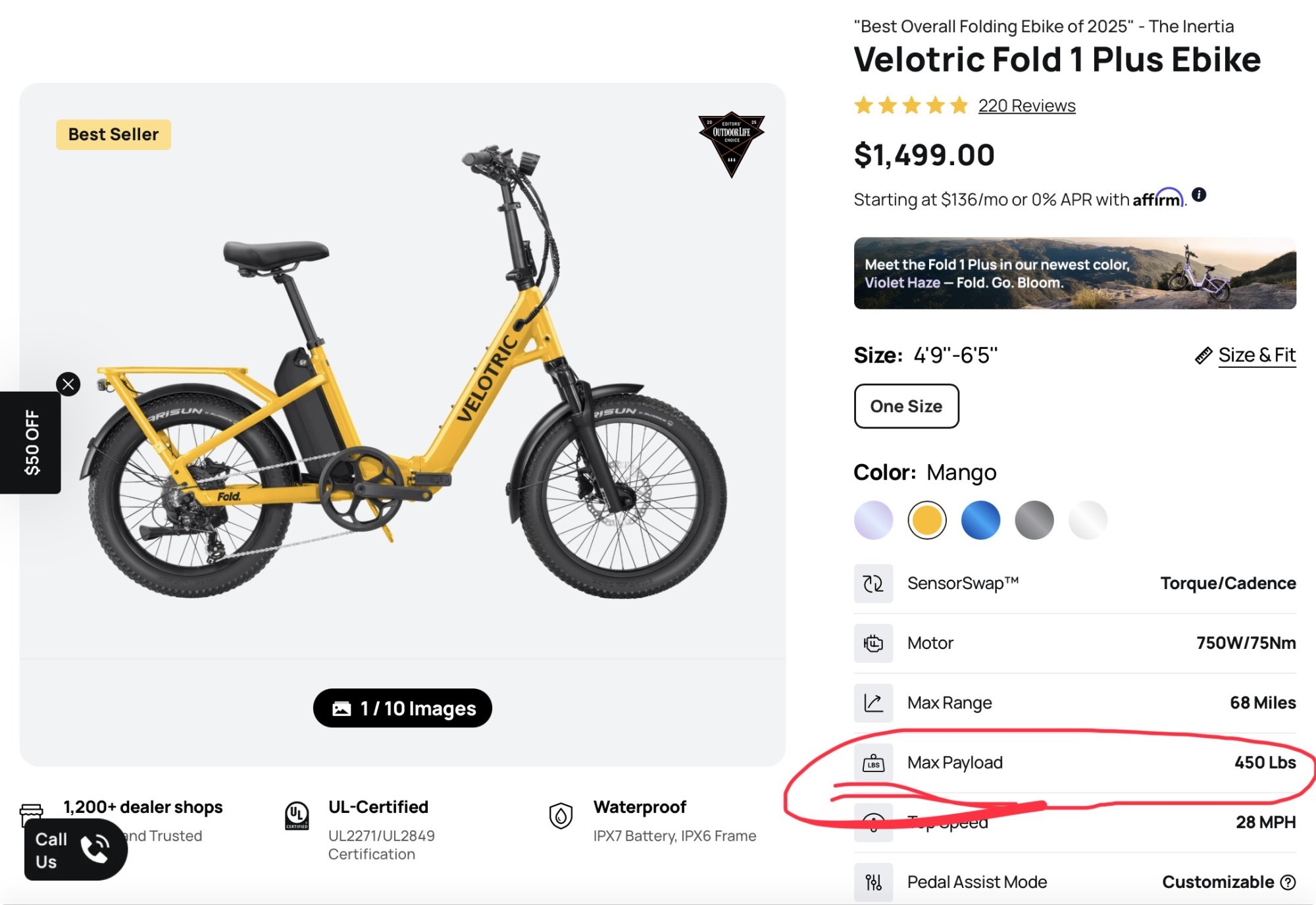The width and height of the screenshot is (1316, 905).
Task: Click the Outdoor Life Editors' Choice badge
Action: 731,143
